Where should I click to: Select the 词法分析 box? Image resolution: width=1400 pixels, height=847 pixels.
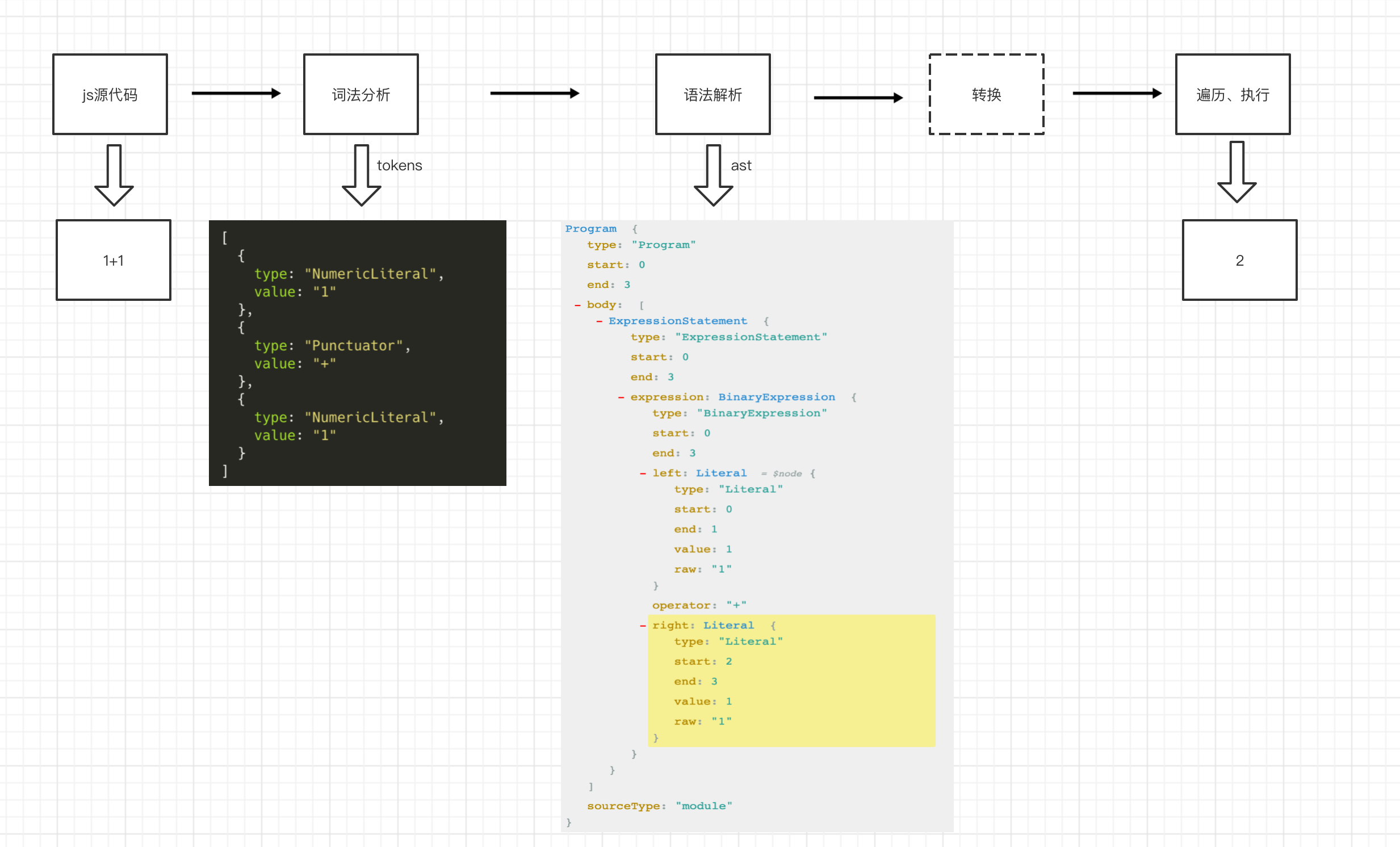361,94
